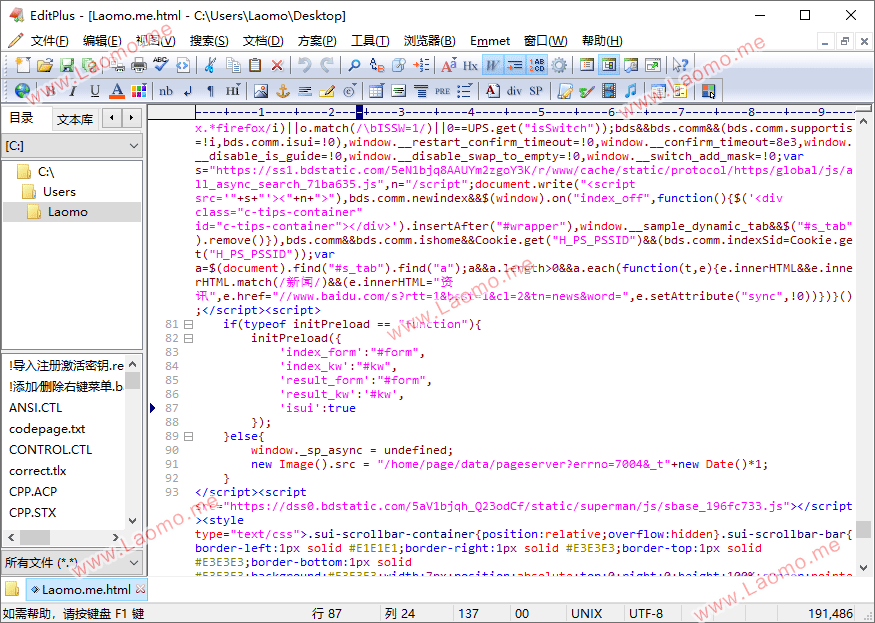Screen dimensions: 875x623
Task: Open the 文件(F) menu
Action: pos(49,41)
